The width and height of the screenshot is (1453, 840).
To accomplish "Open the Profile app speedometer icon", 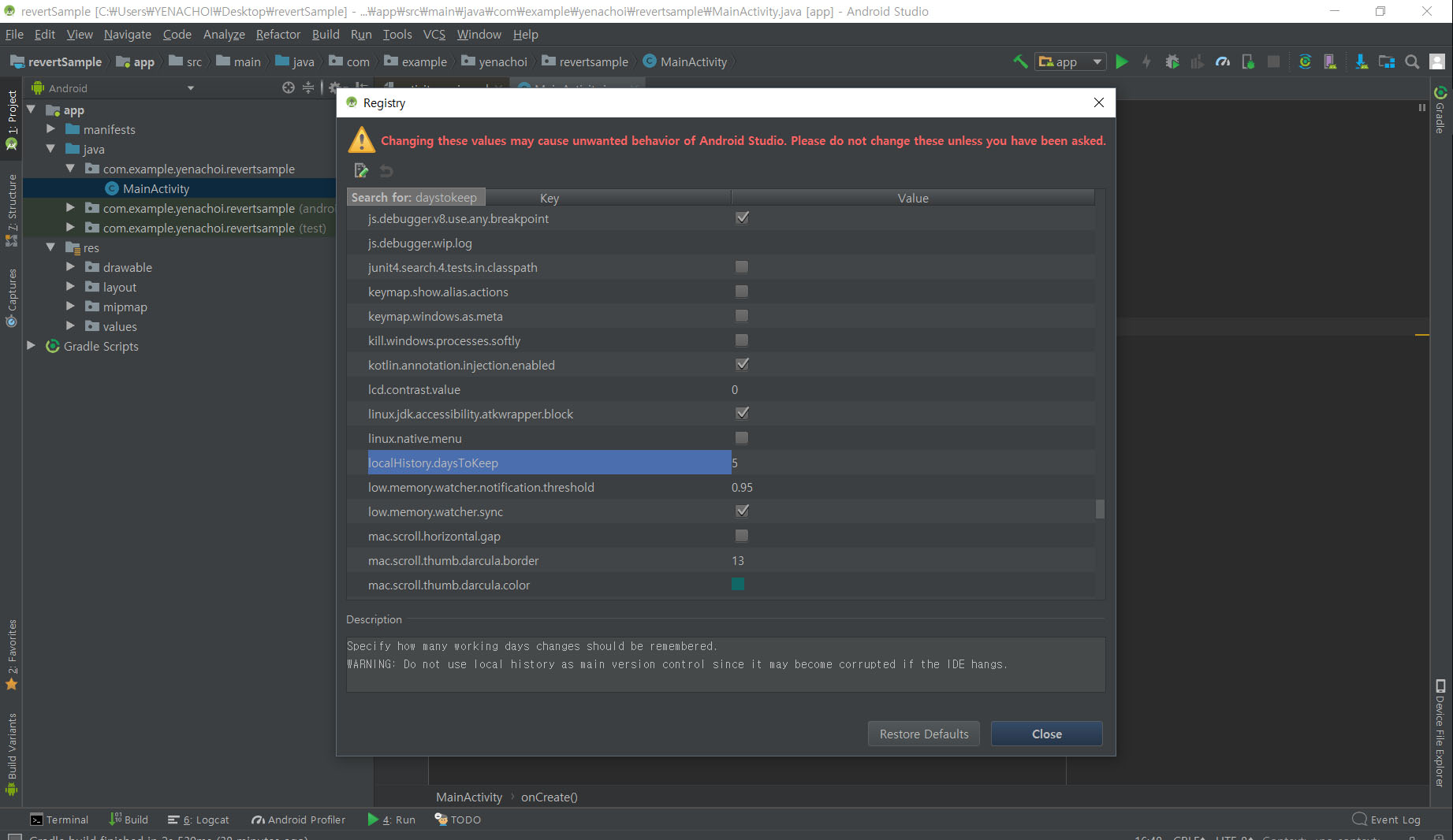I will point(1223,61).
